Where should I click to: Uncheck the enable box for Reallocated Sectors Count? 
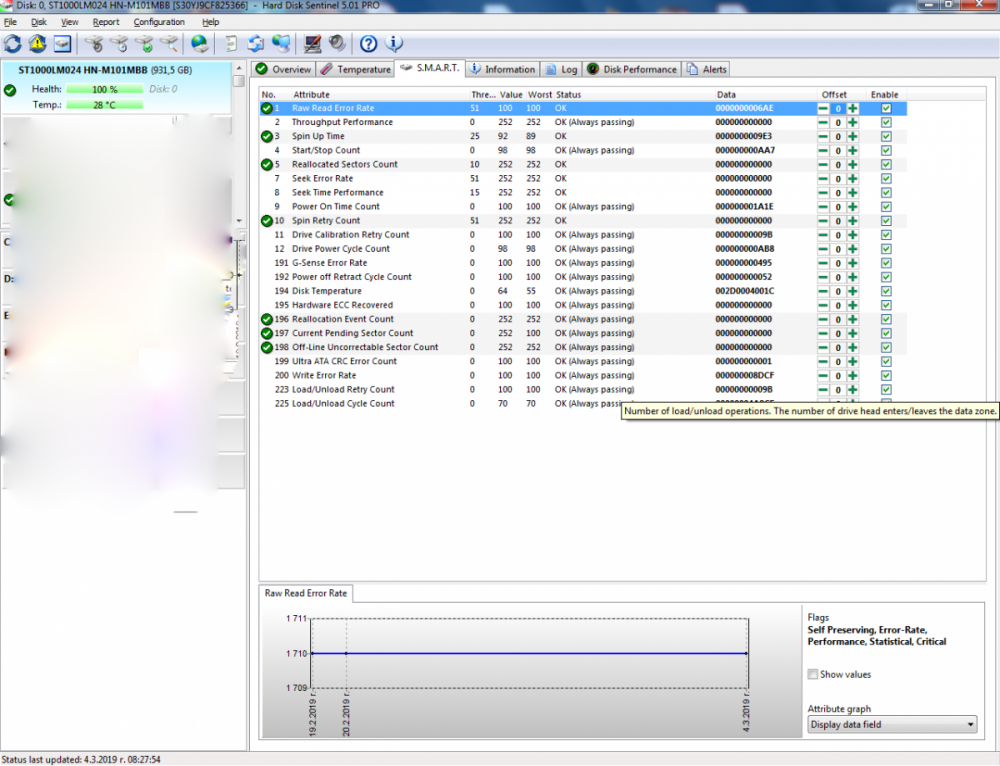click(x=886, y=164)
